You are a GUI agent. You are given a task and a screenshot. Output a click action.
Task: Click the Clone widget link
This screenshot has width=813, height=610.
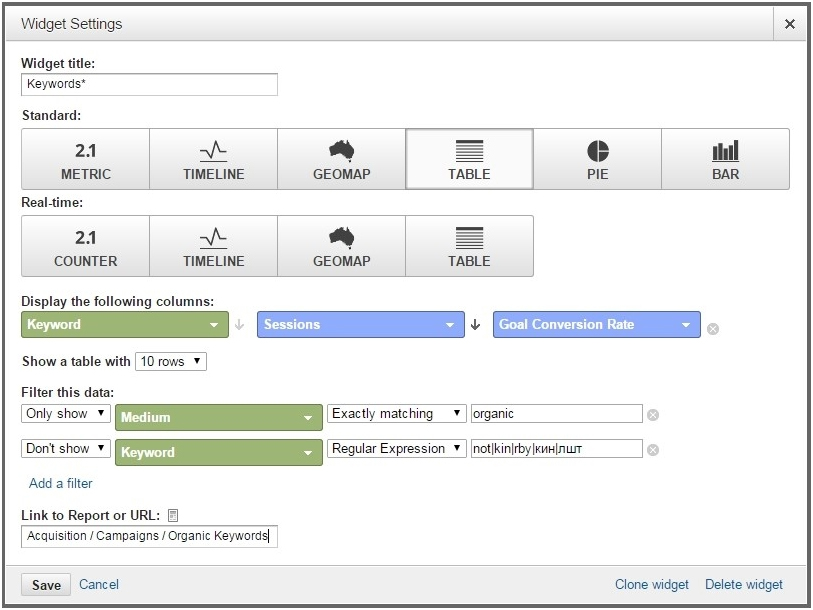(652, 585)
